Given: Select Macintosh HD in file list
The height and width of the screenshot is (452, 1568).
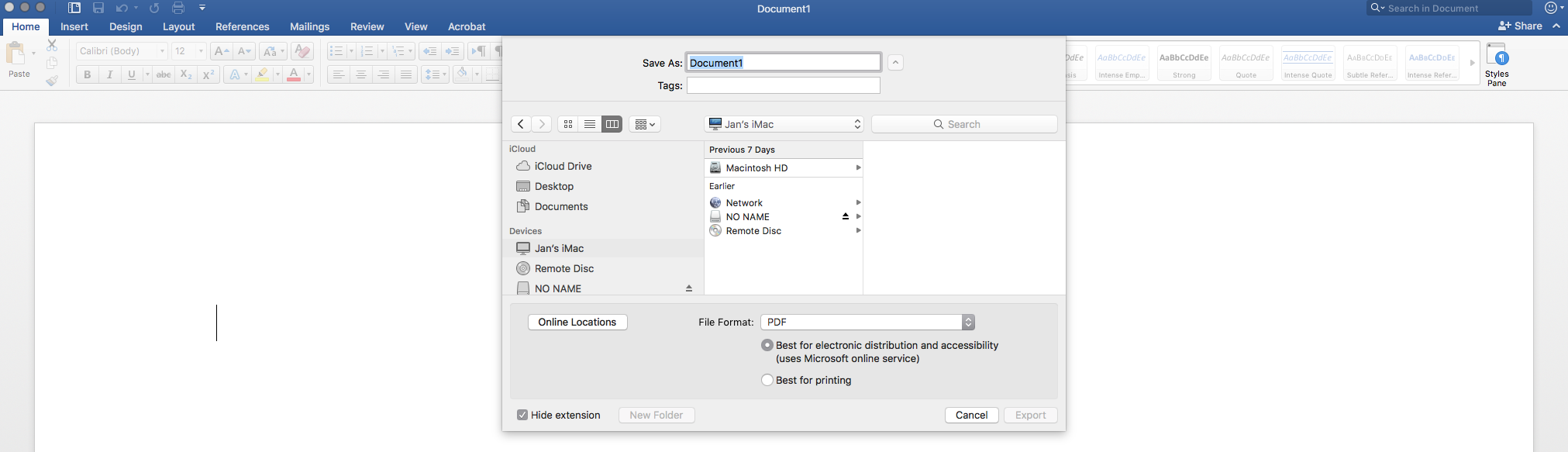Looking at the screenshot, I should tap(784, 167).
